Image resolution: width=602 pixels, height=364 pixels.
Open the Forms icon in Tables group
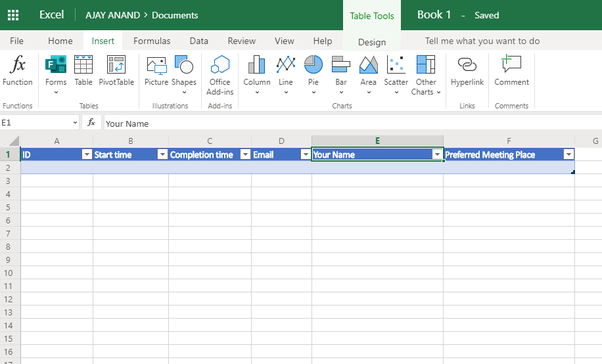click(x=56, y=65)
